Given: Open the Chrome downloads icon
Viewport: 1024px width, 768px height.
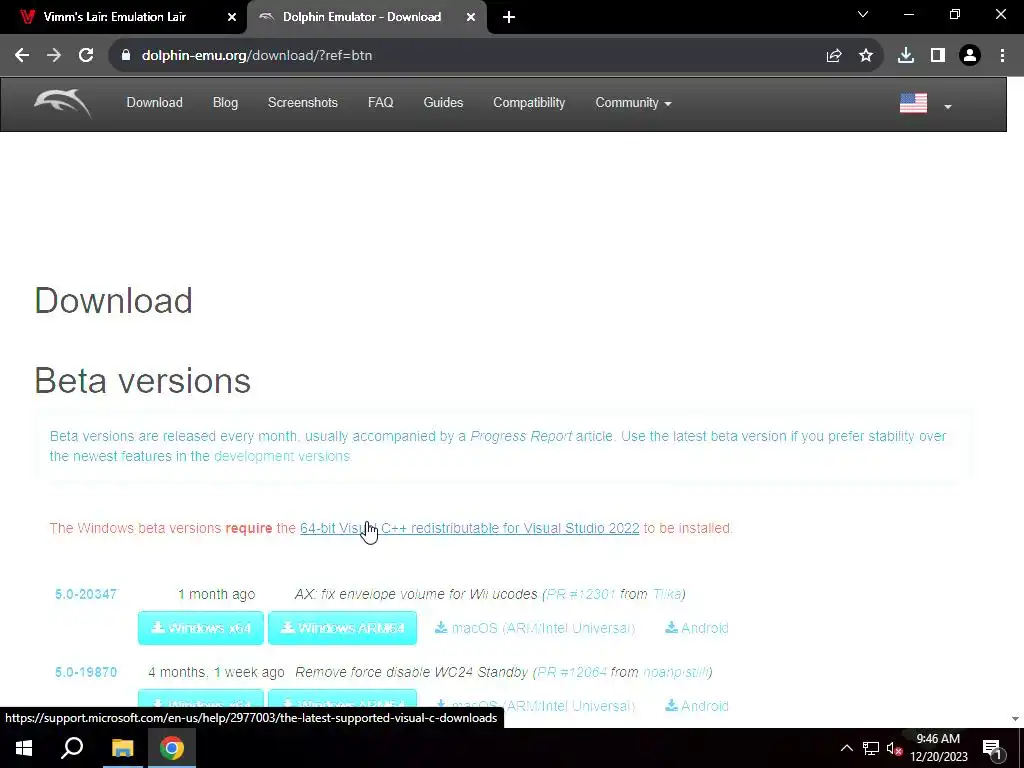Looking at the screenshot, I should click(x=906, y=56).
